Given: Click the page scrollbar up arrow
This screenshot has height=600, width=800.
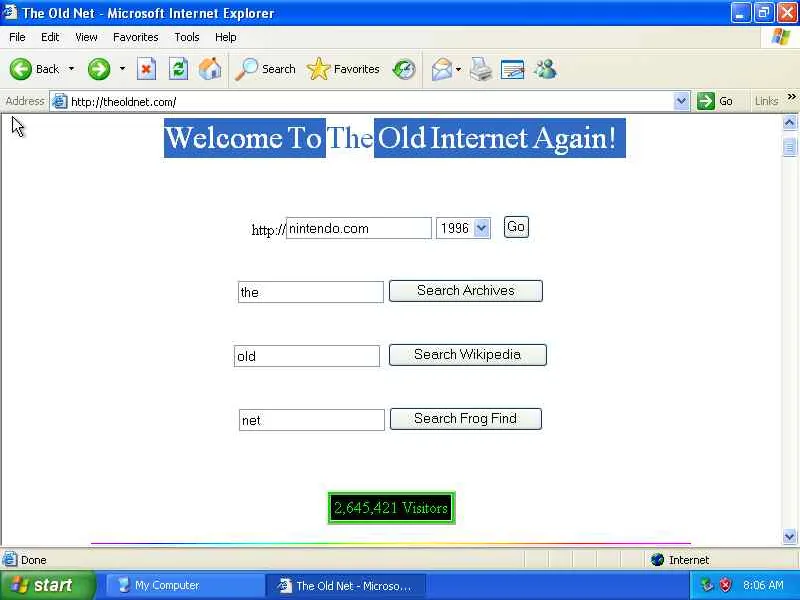Looking at the screenshot, I should coord(789,122).
